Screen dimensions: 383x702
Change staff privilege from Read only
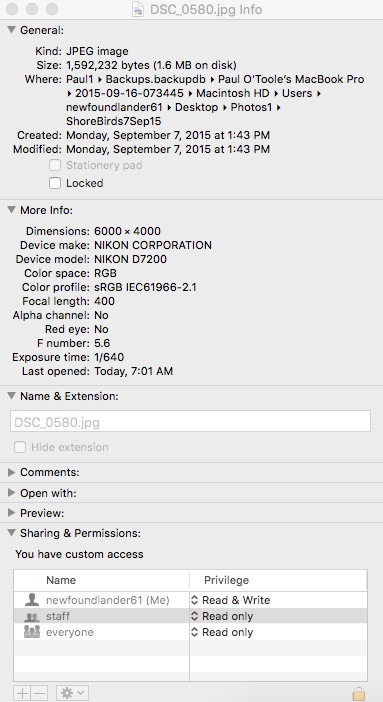tap(223, 616)
